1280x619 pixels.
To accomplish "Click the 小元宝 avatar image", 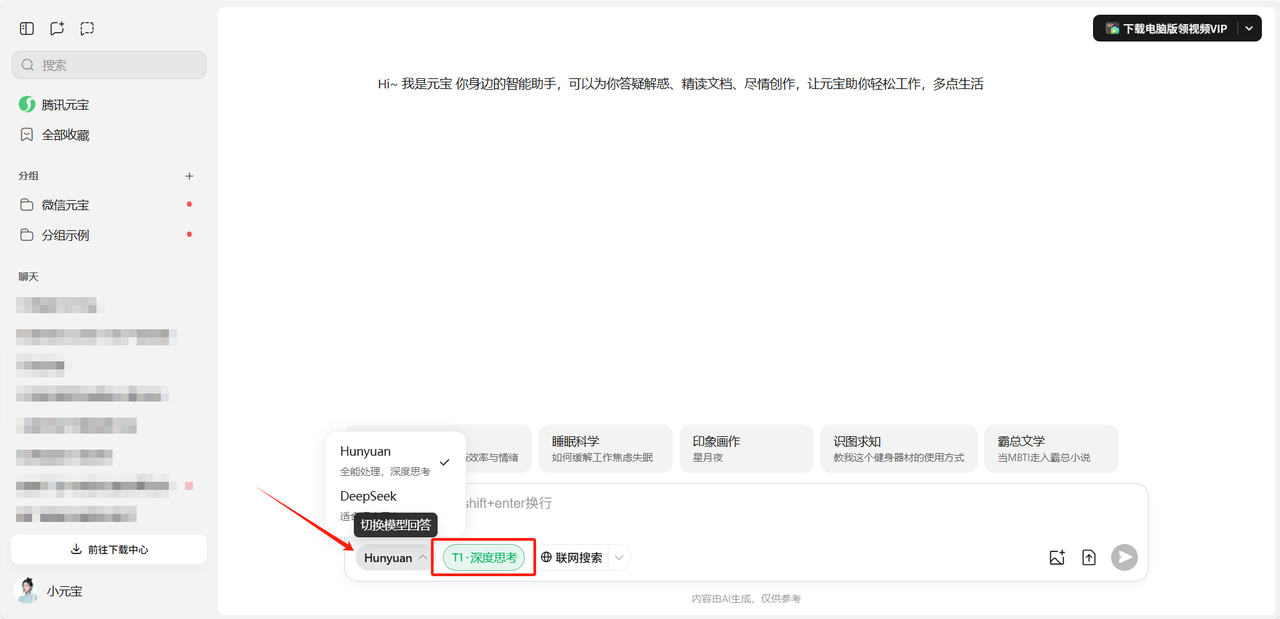I will 27,591.
